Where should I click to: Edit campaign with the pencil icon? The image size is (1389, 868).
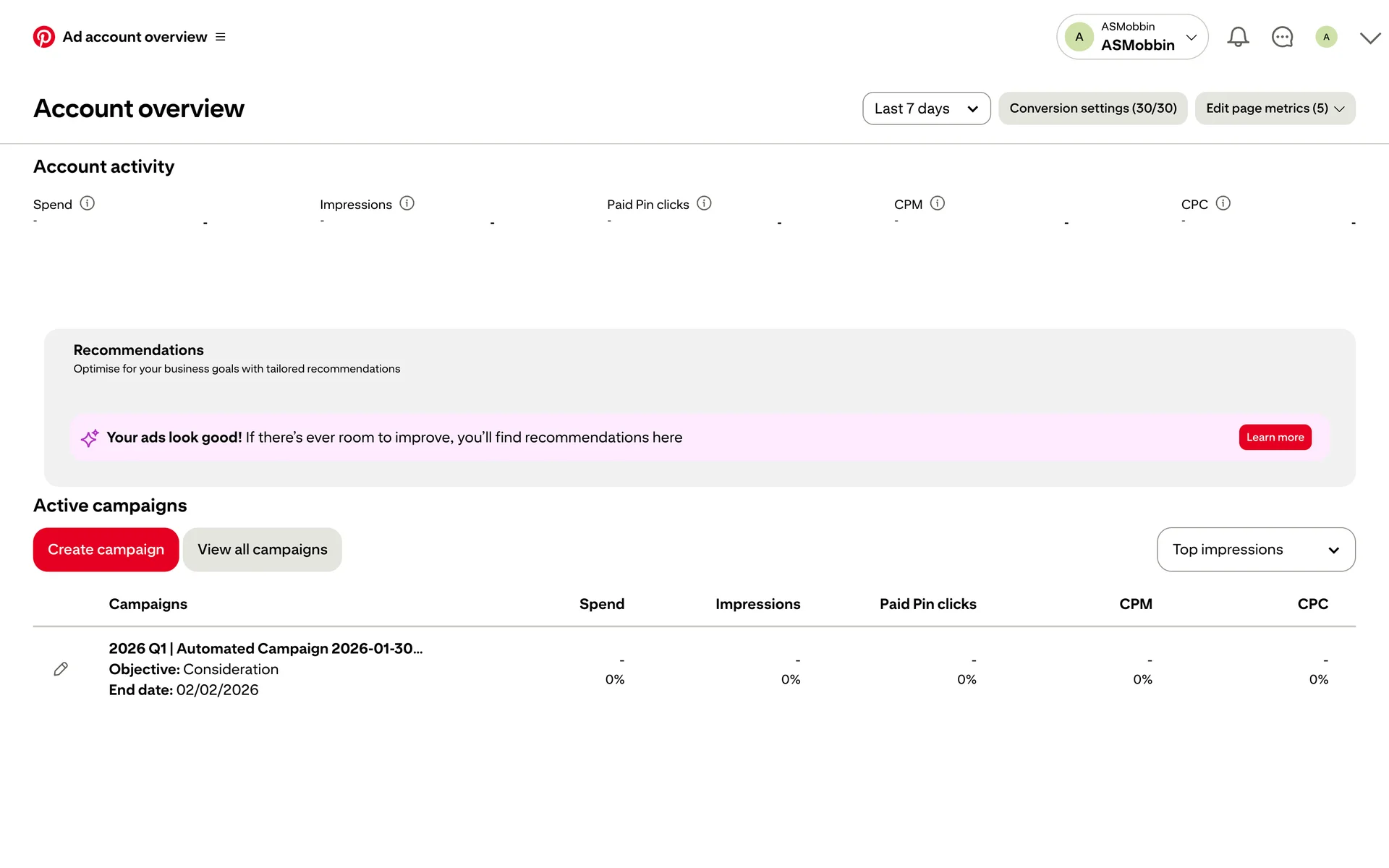[61, 669]
